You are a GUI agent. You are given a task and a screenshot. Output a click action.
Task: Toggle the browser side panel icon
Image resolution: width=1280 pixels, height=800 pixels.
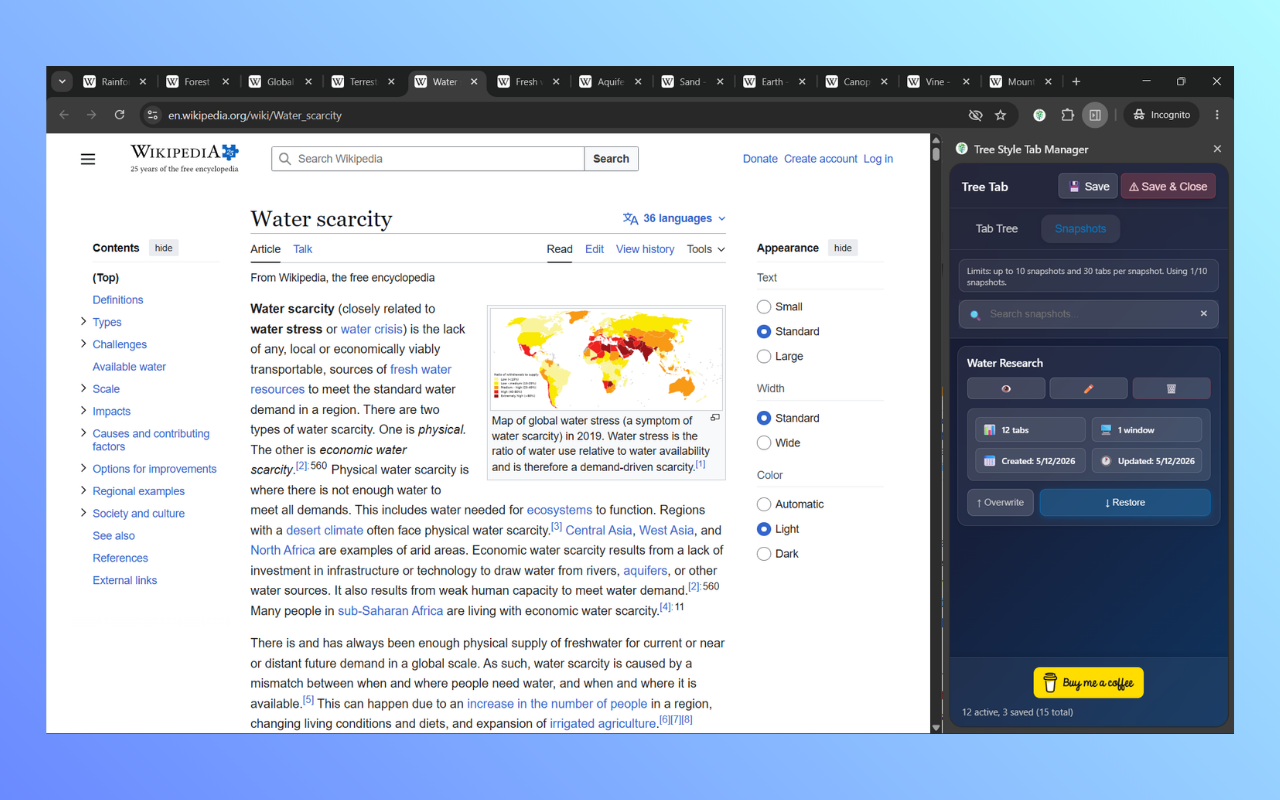[x=1095, y=115]
